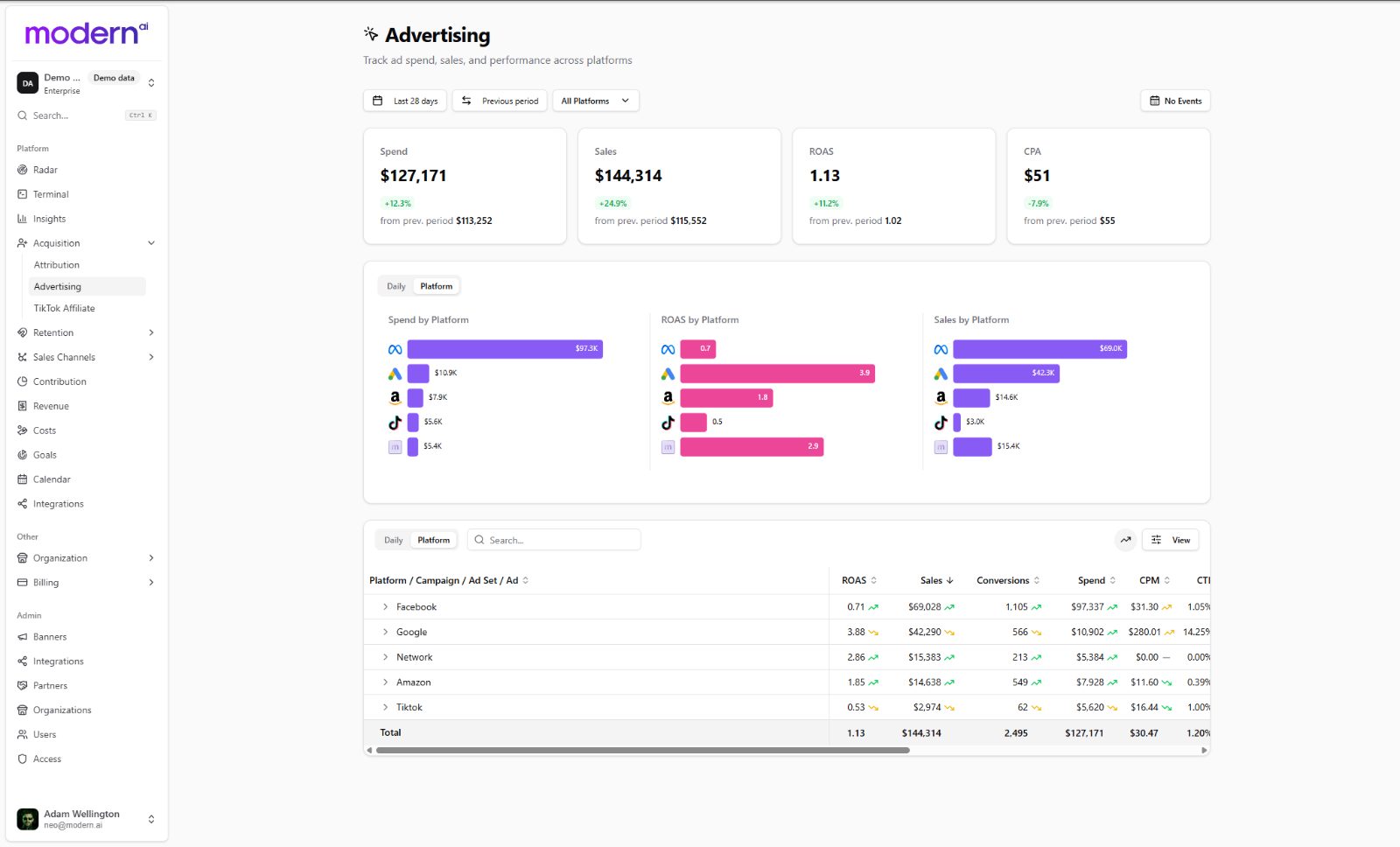Click the modern ai logo
Screen dimensions: 1400x847
(87, 33)
